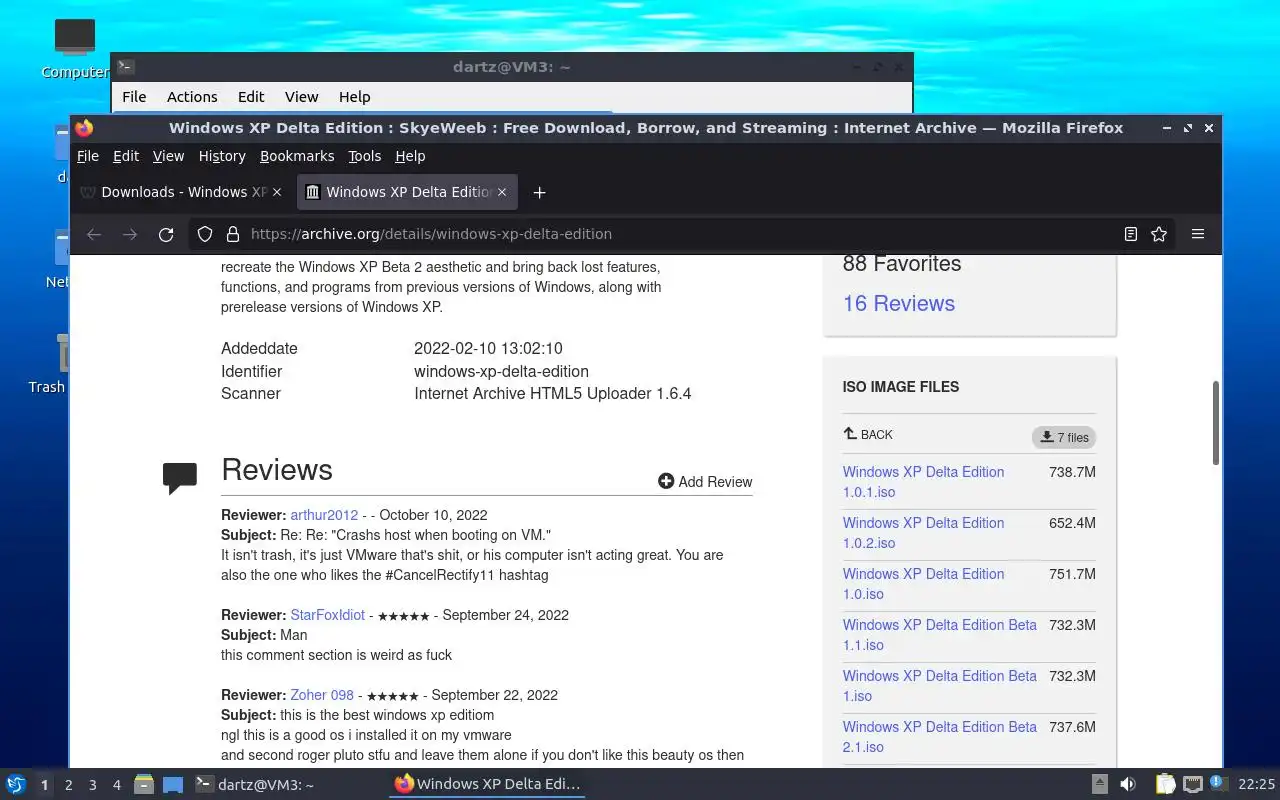The width and height of the screenshot is (1280, 800).
Task: Download Windows XP Delta Edition Beta 1.iso
Action: (940, 686)
